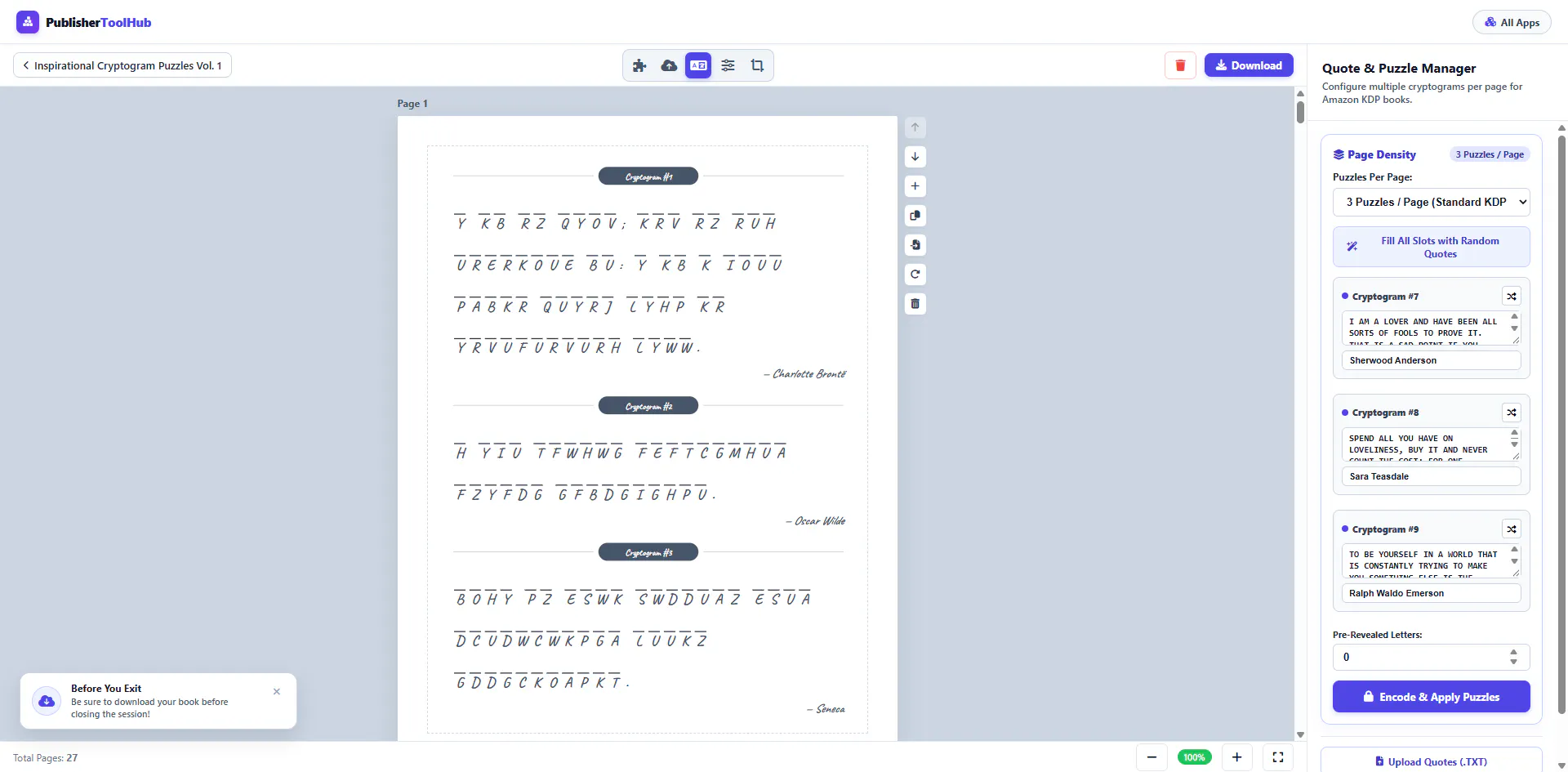
Task: Click the Download button
Action: 1249,65
